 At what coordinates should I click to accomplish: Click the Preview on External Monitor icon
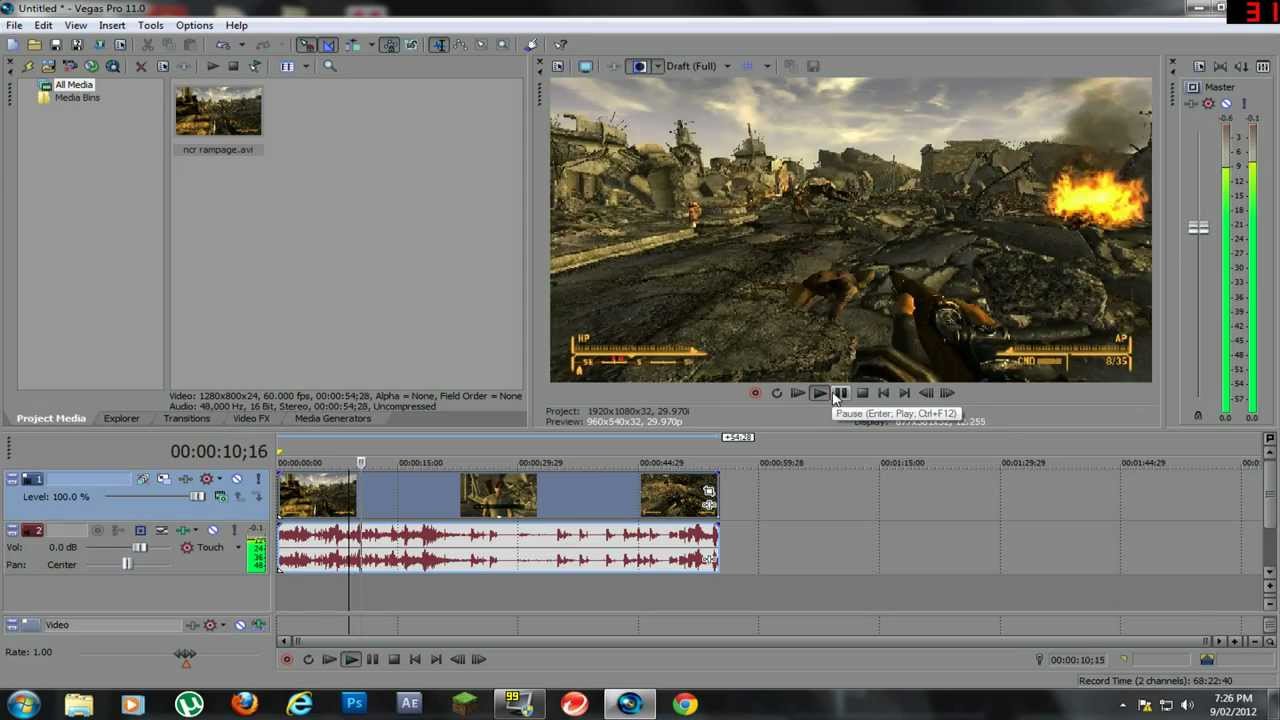[x=585, y=66]
